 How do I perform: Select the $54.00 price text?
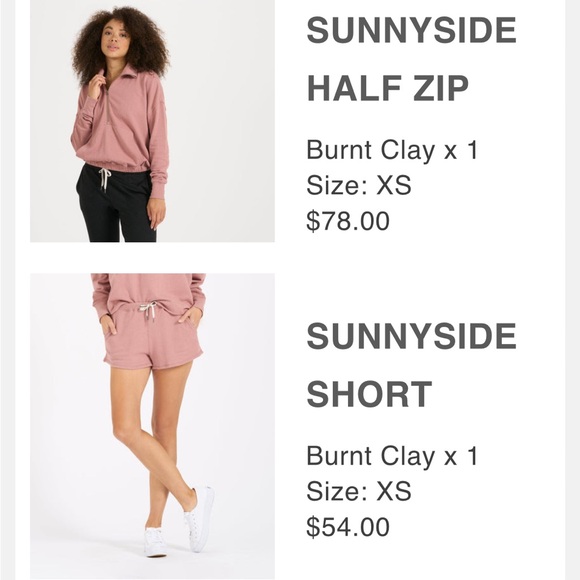[348, 527]
